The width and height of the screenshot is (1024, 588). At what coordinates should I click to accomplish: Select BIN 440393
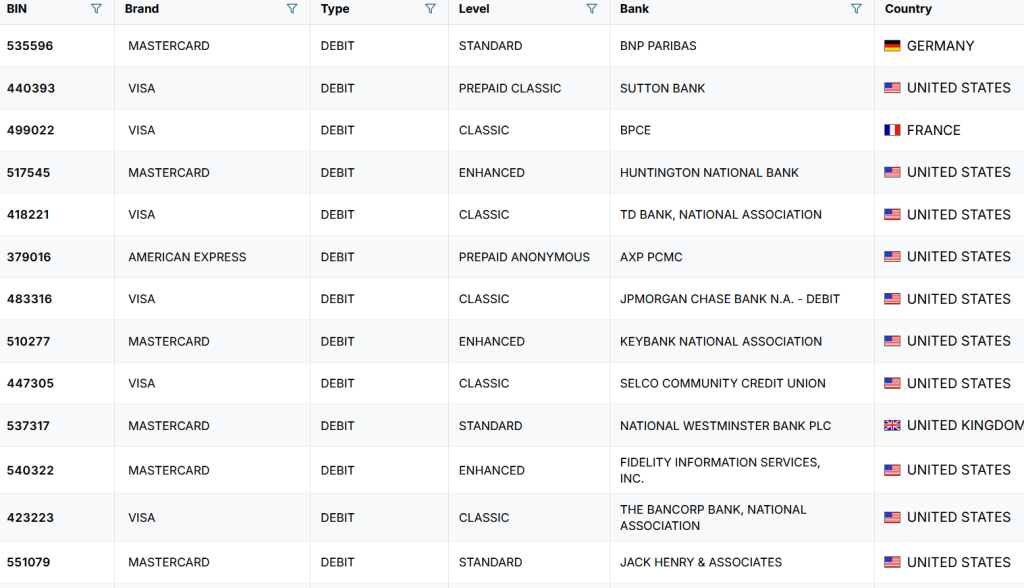31,88
